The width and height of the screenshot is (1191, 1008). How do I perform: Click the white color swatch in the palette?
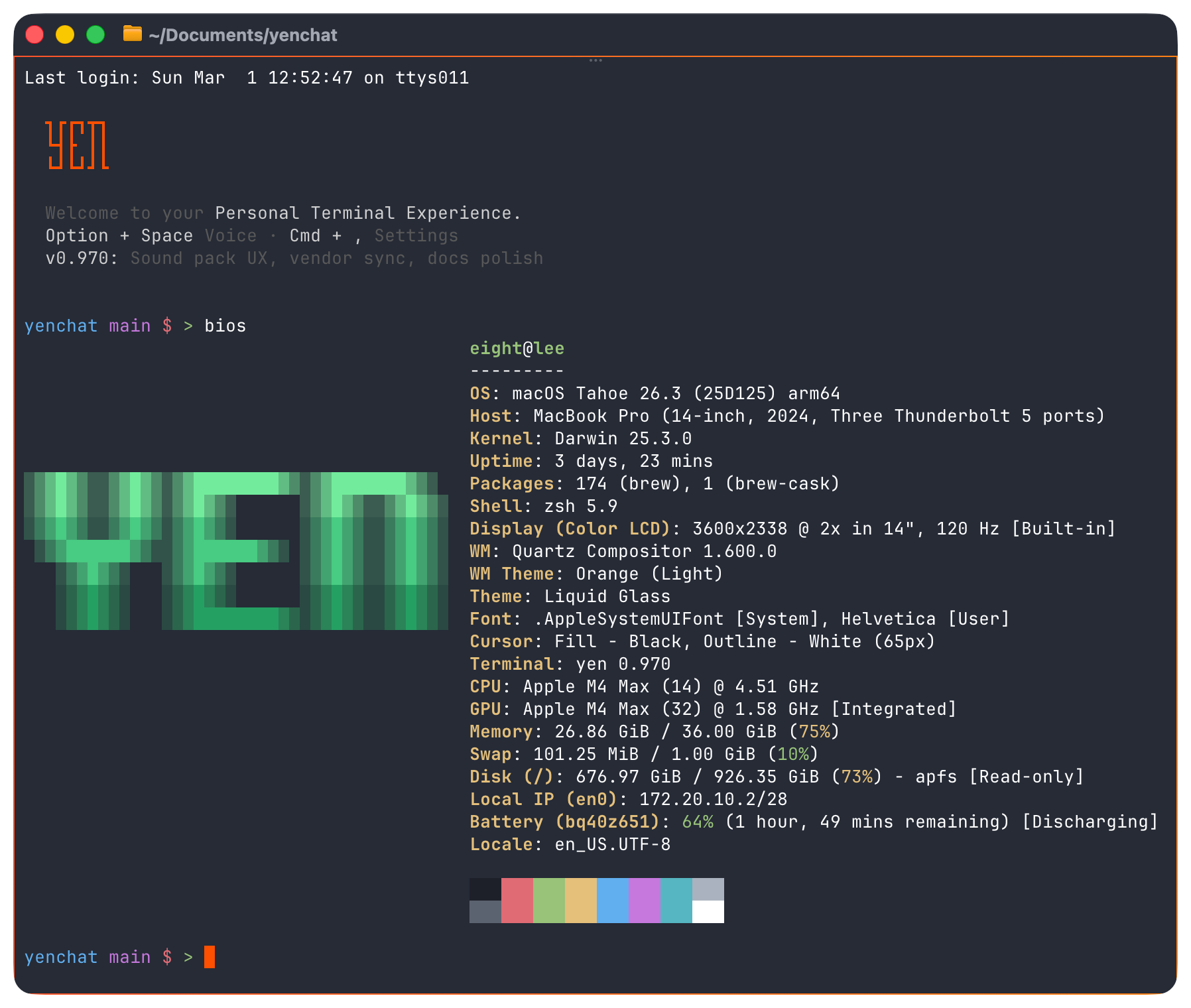click(708, 912)
